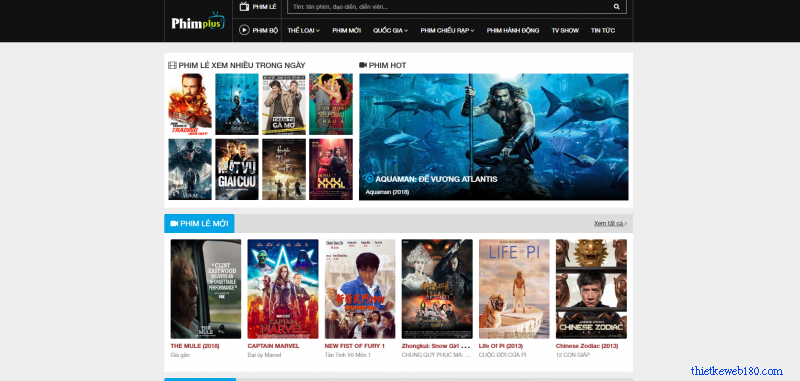This screenshot has width=800, height=381.
Task: Click the Phimplus logo
Action: pyautogui.click(x=198, y=22)
